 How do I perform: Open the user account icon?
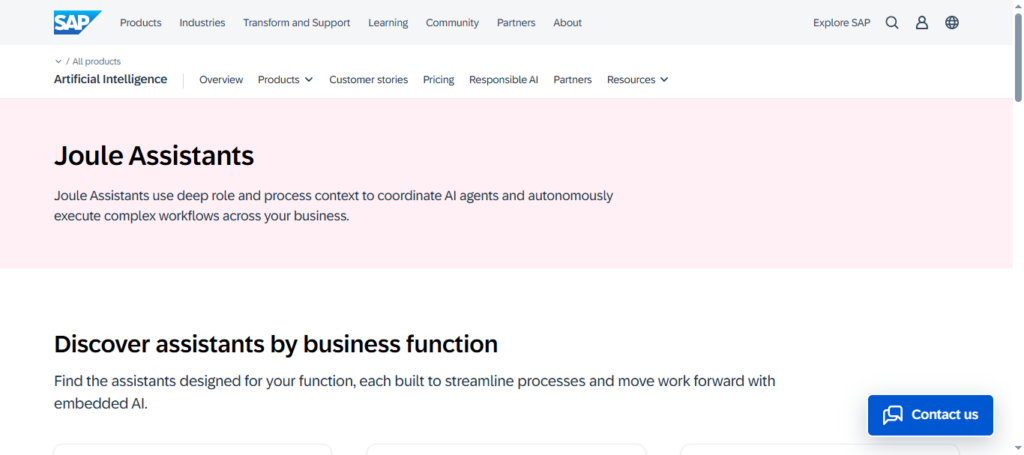click(921, 23)
